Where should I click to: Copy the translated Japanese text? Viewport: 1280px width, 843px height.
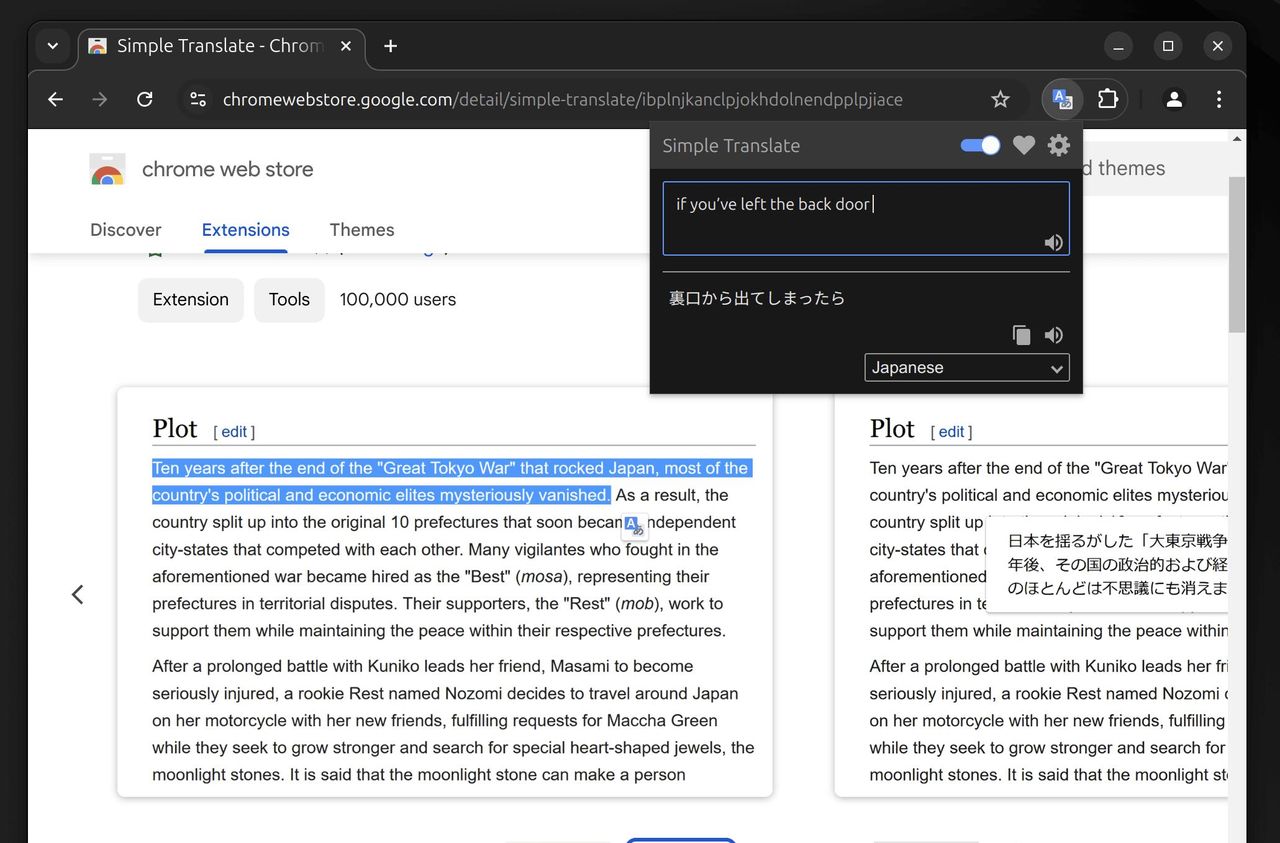[1021, 335]
